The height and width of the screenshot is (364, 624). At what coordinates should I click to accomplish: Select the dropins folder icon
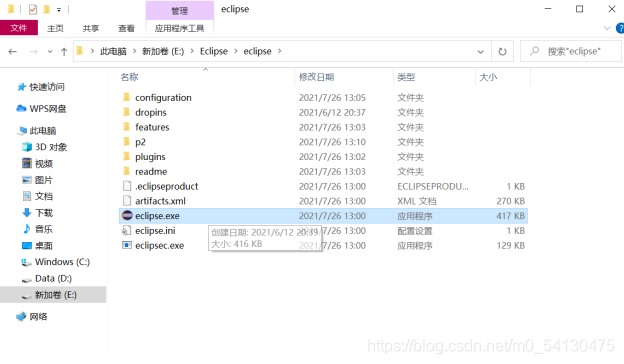click(x=127, y=112)
